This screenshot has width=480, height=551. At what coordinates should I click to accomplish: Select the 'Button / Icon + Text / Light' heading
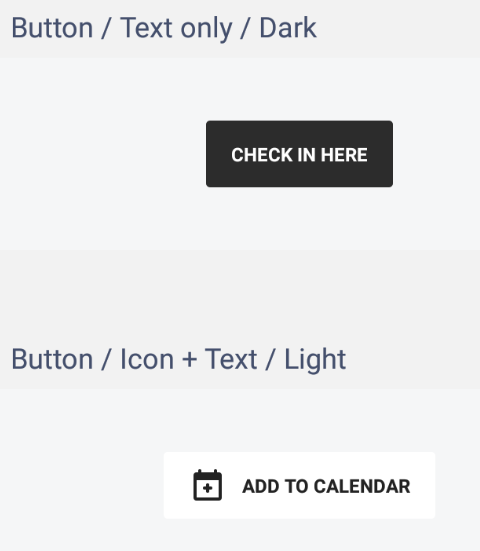(179, 359)
